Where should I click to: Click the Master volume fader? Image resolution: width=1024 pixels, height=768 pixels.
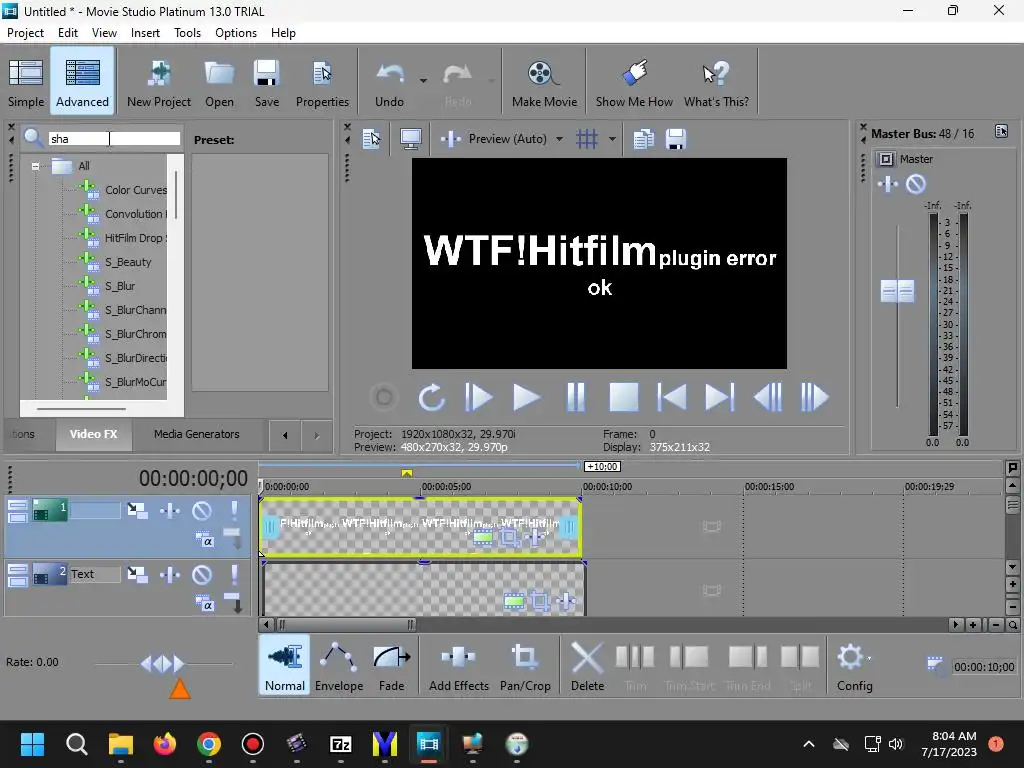click(897, 291)
